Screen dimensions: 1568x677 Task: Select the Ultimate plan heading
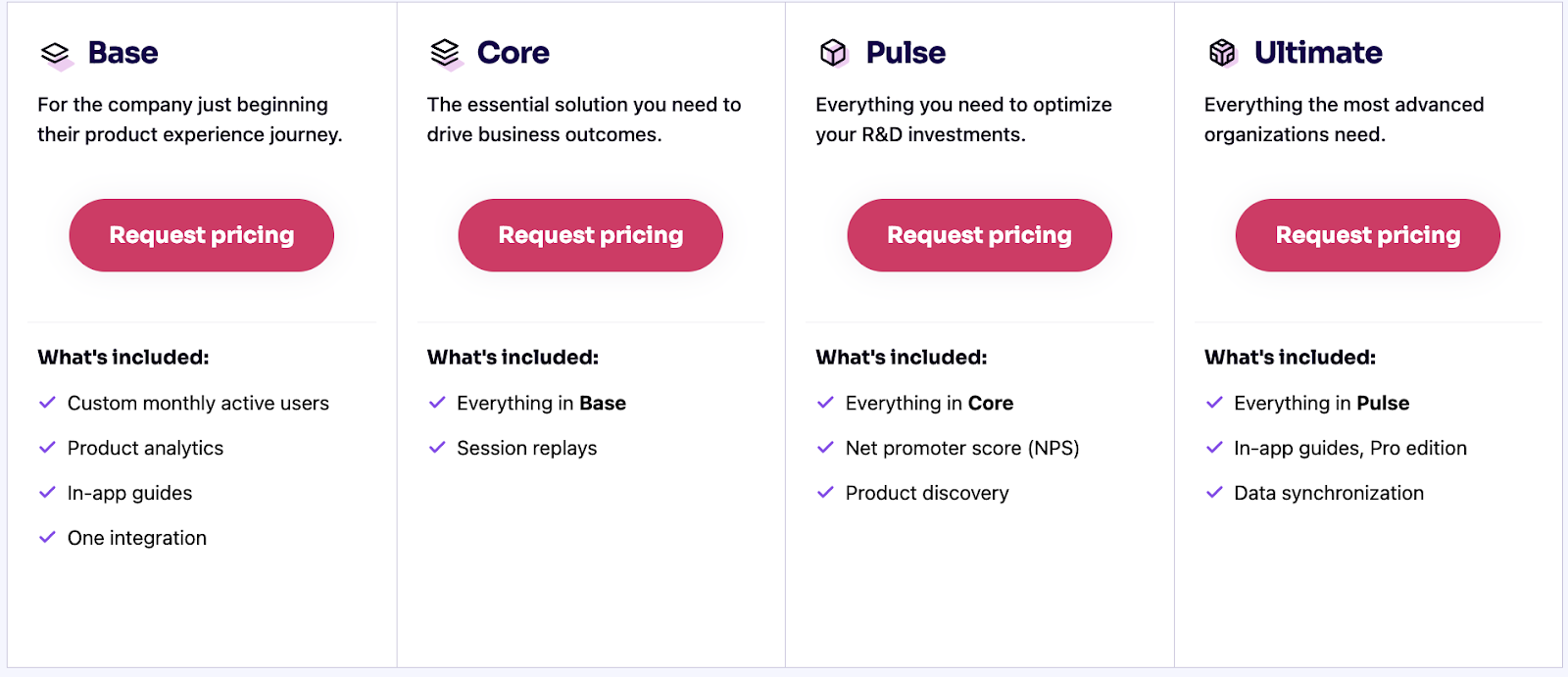[1318, 53]
